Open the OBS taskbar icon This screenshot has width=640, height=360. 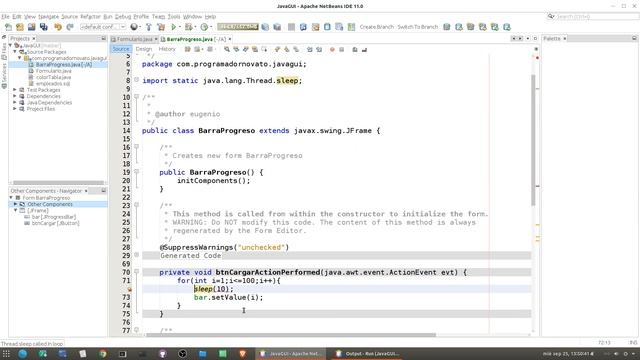click(x=182, y=354)
